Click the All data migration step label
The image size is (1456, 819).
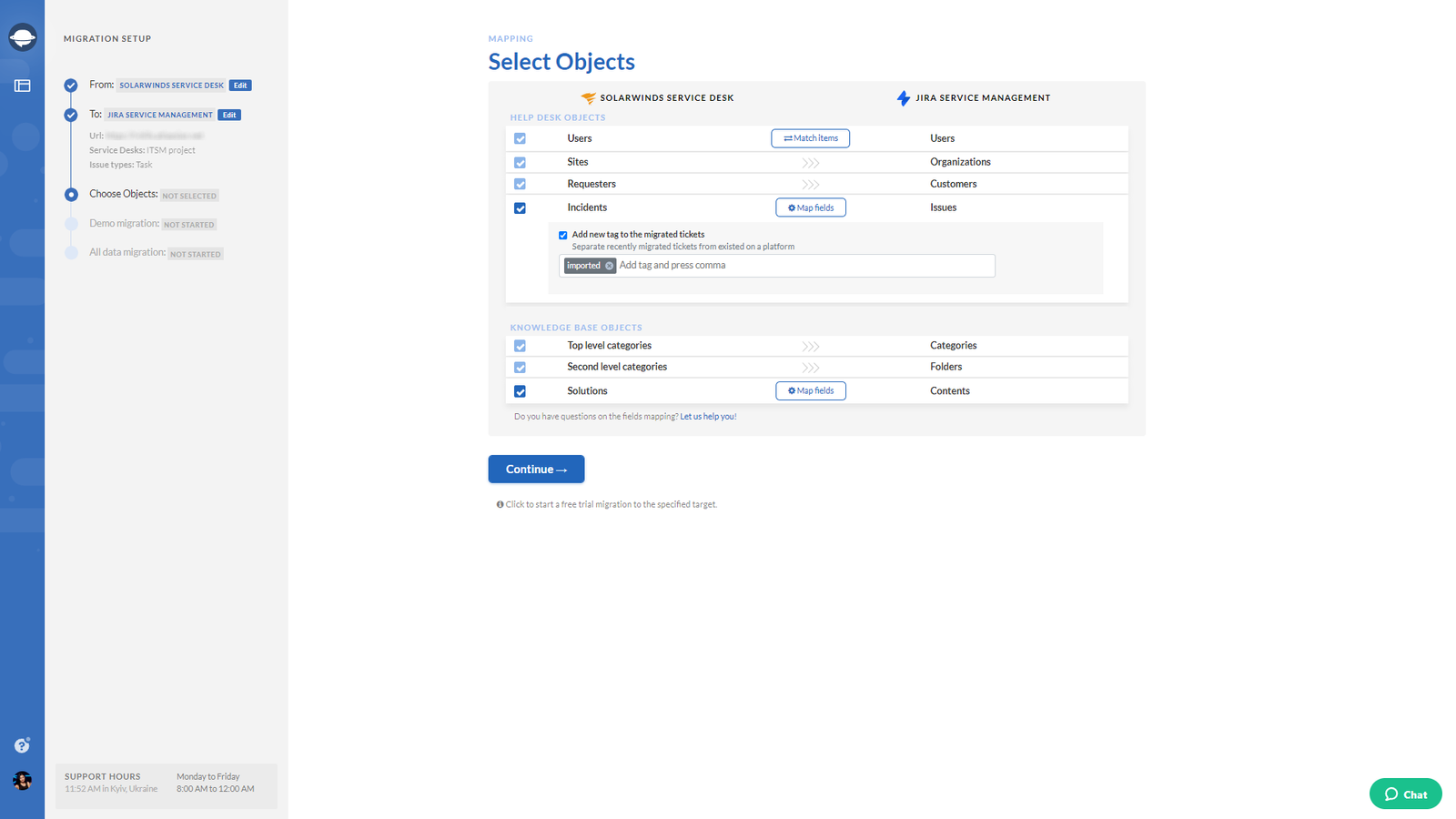tap(127, 252)
